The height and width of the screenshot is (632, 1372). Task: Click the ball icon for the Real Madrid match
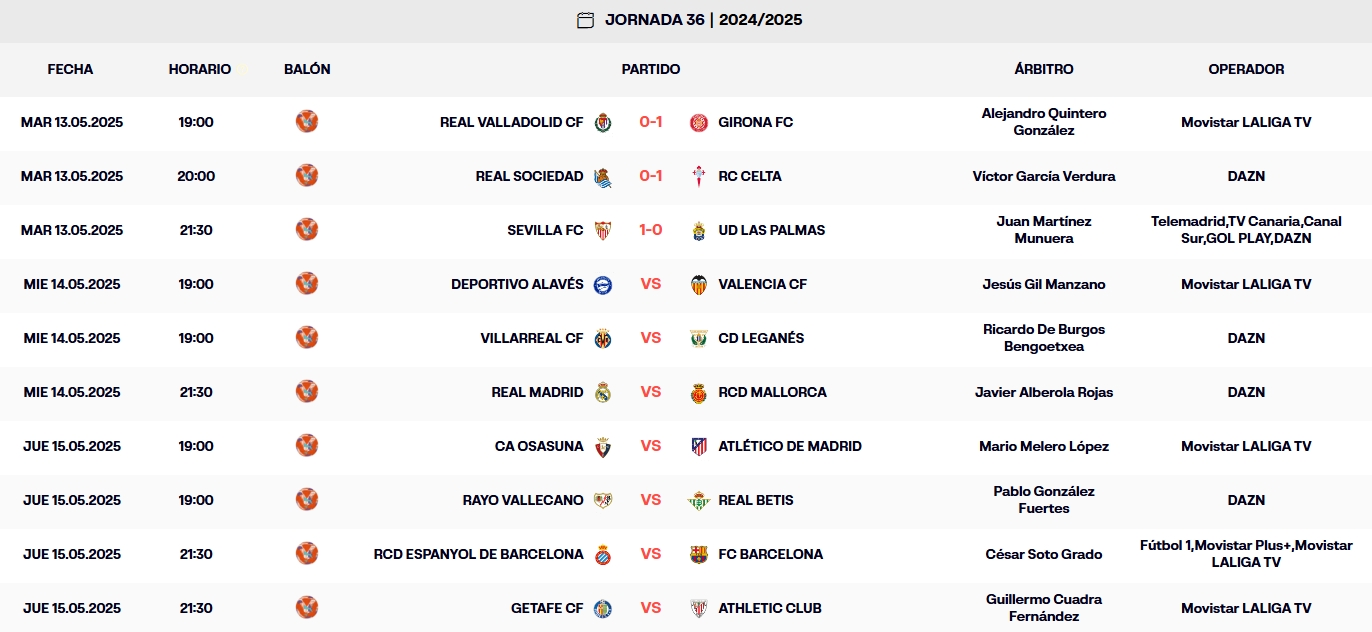coord(307,392)
